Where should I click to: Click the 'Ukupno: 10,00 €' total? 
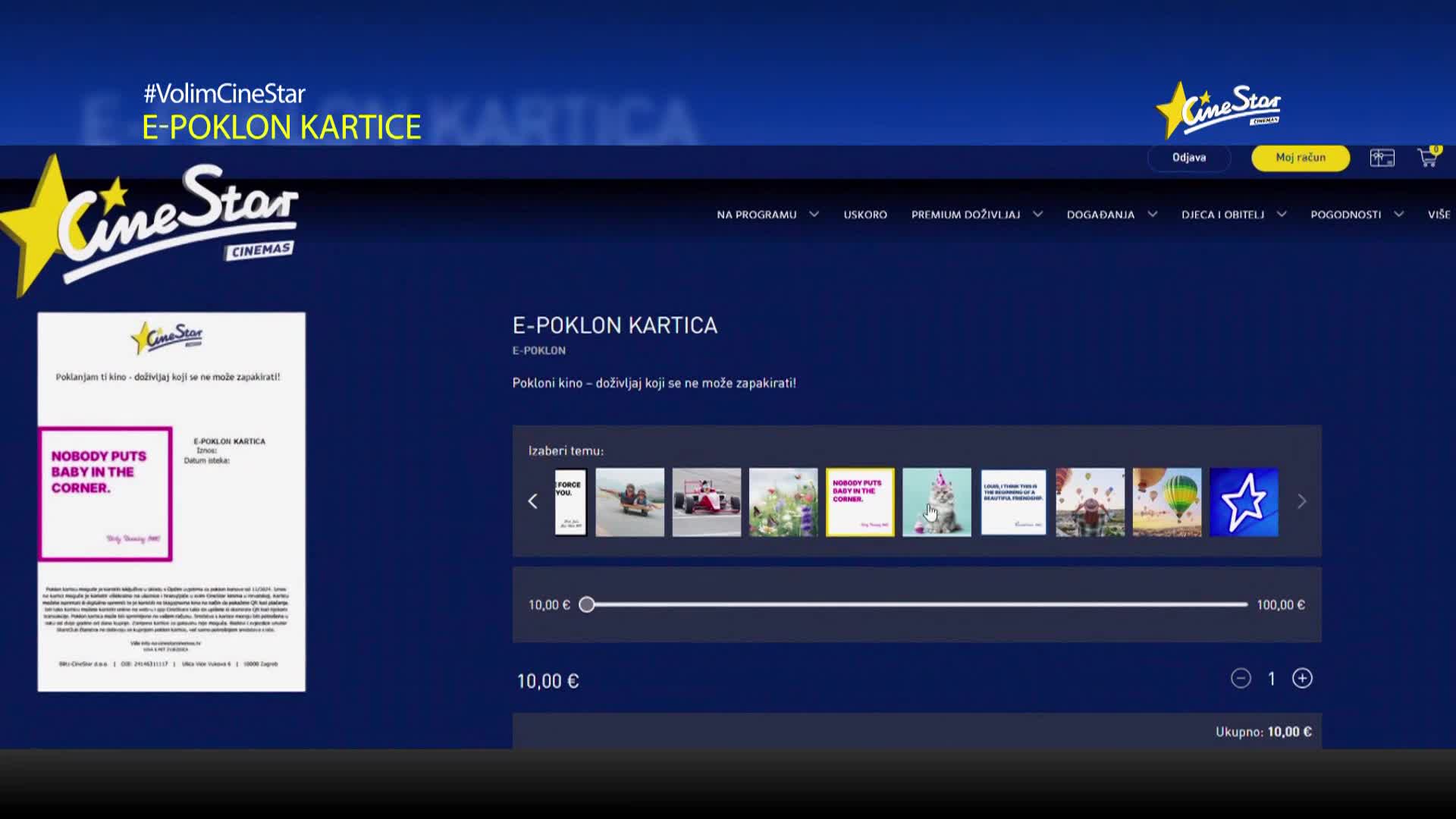1263,732
